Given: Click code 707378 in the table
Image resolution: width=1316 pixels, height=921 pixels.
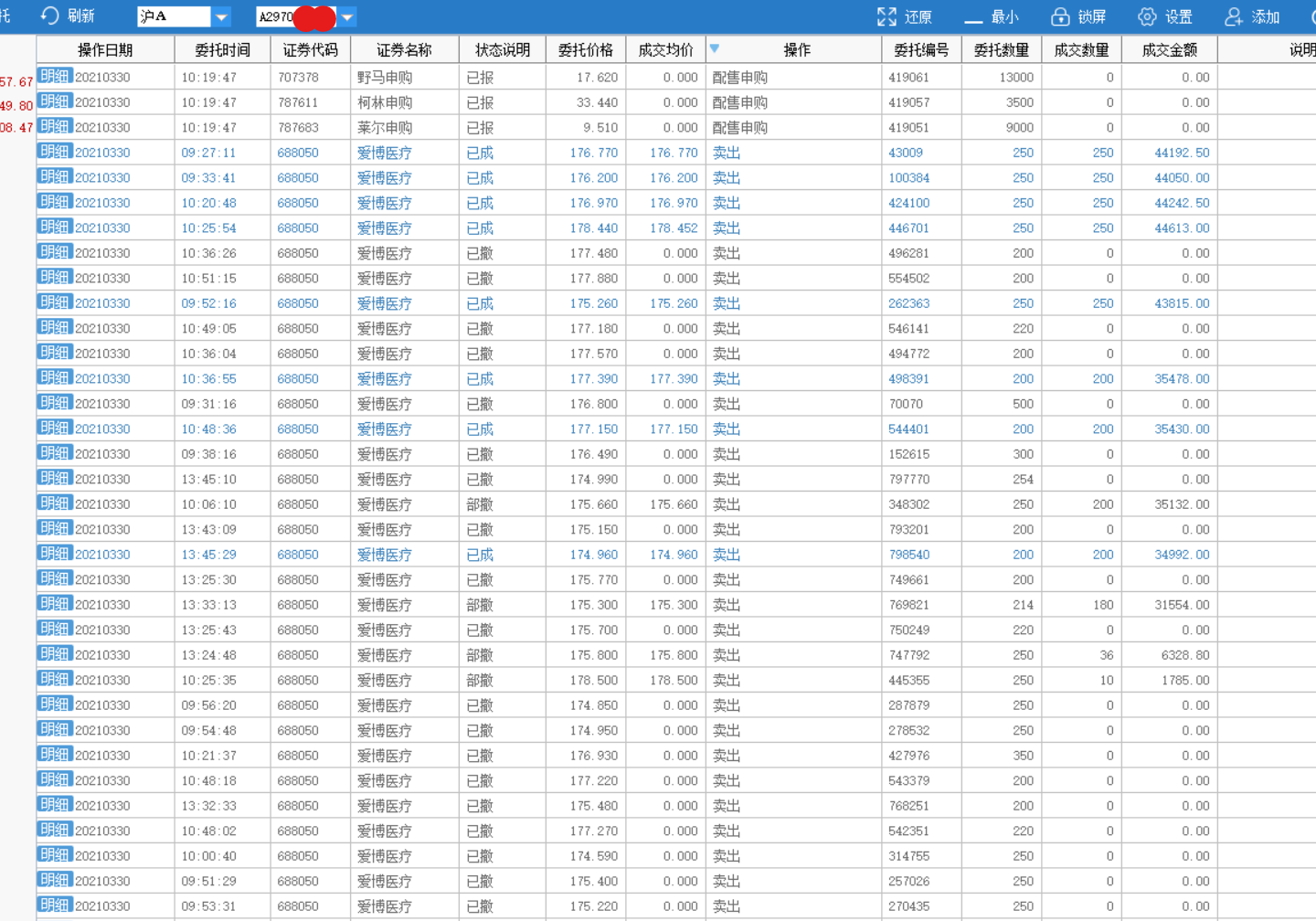Looking at the screenshot, I should click(x=298, y=78).
